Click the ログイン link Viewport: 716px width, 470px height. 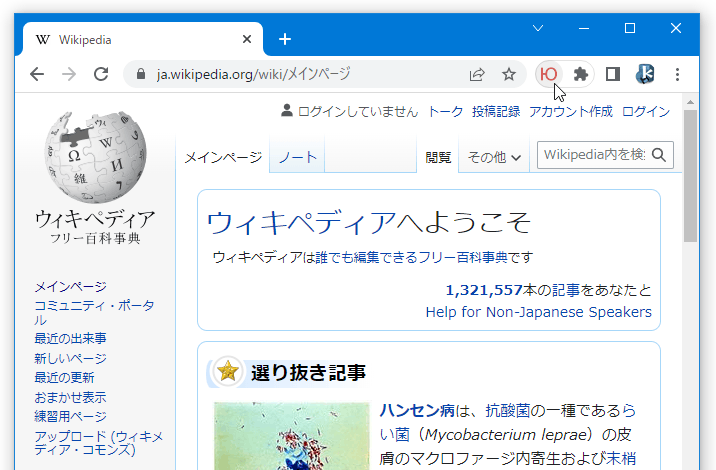pos(646,111)
